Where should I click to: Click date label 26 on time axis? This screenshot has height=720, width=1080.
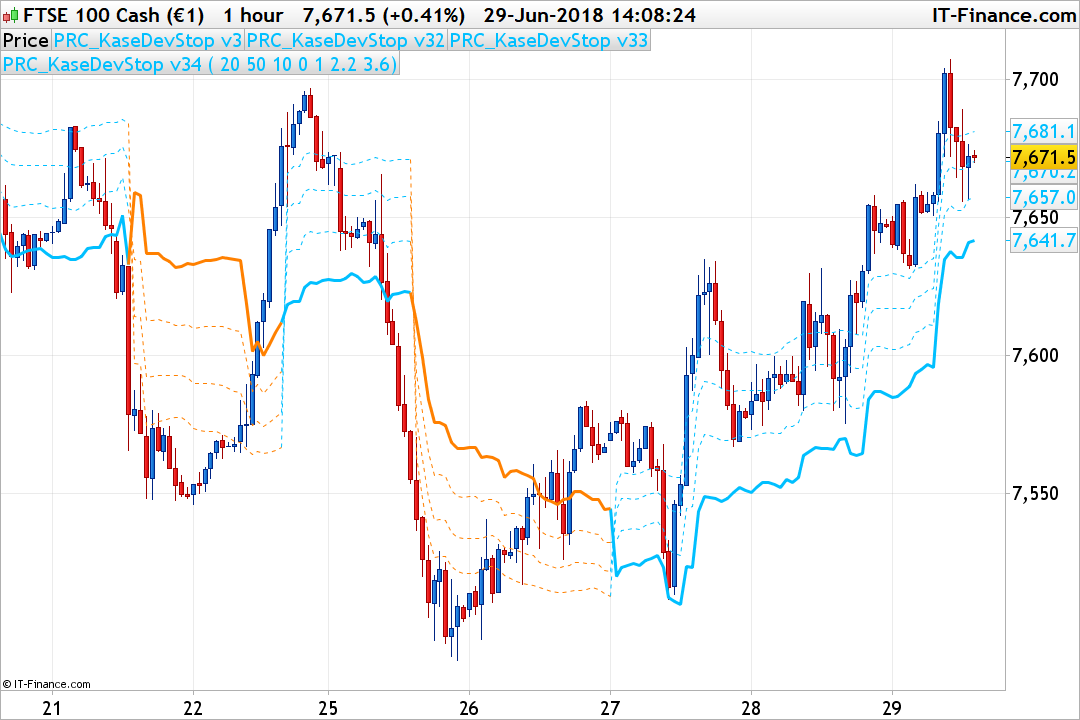point(468,708)
